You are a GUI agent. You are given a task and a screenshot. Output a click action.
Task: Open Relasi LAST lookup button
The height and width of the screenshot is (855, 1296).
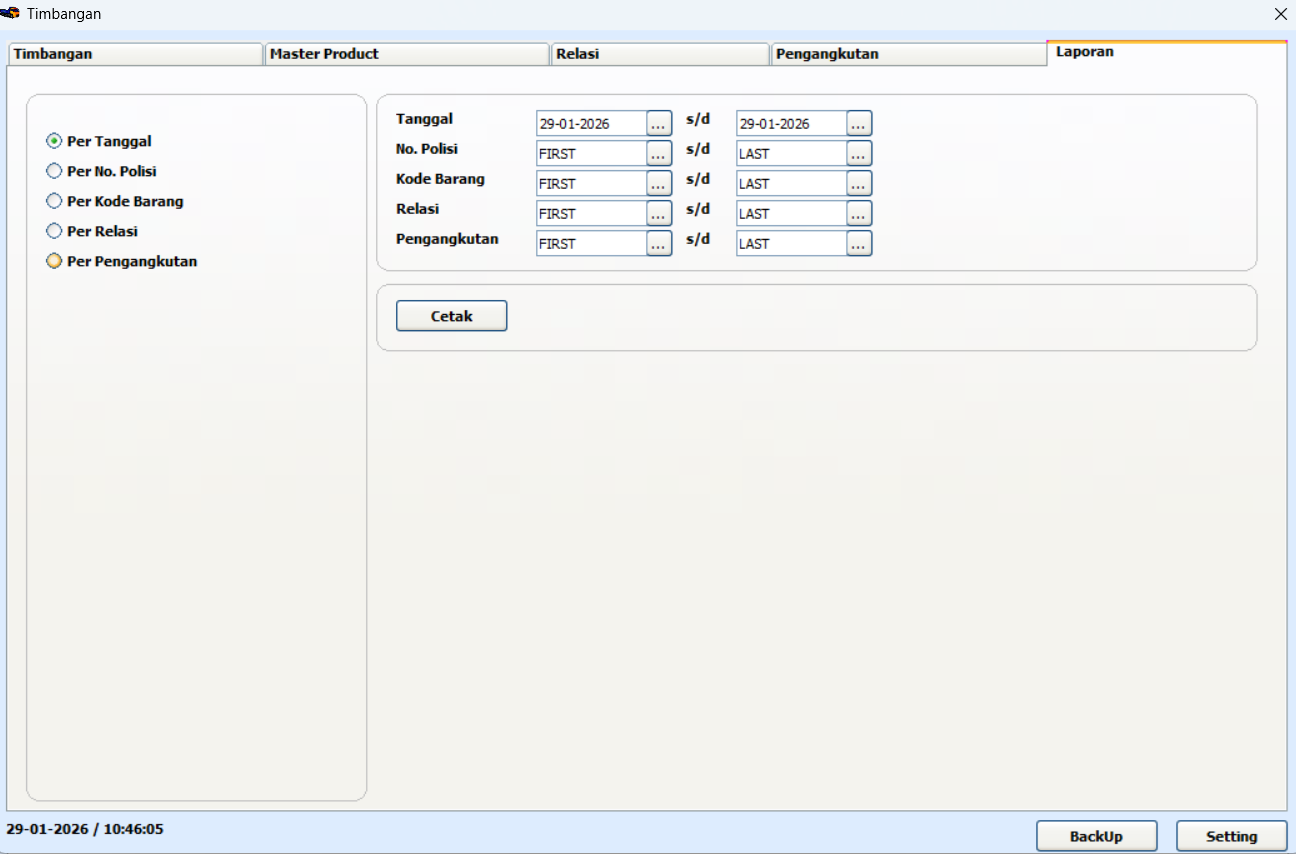[x=859, y=214]
